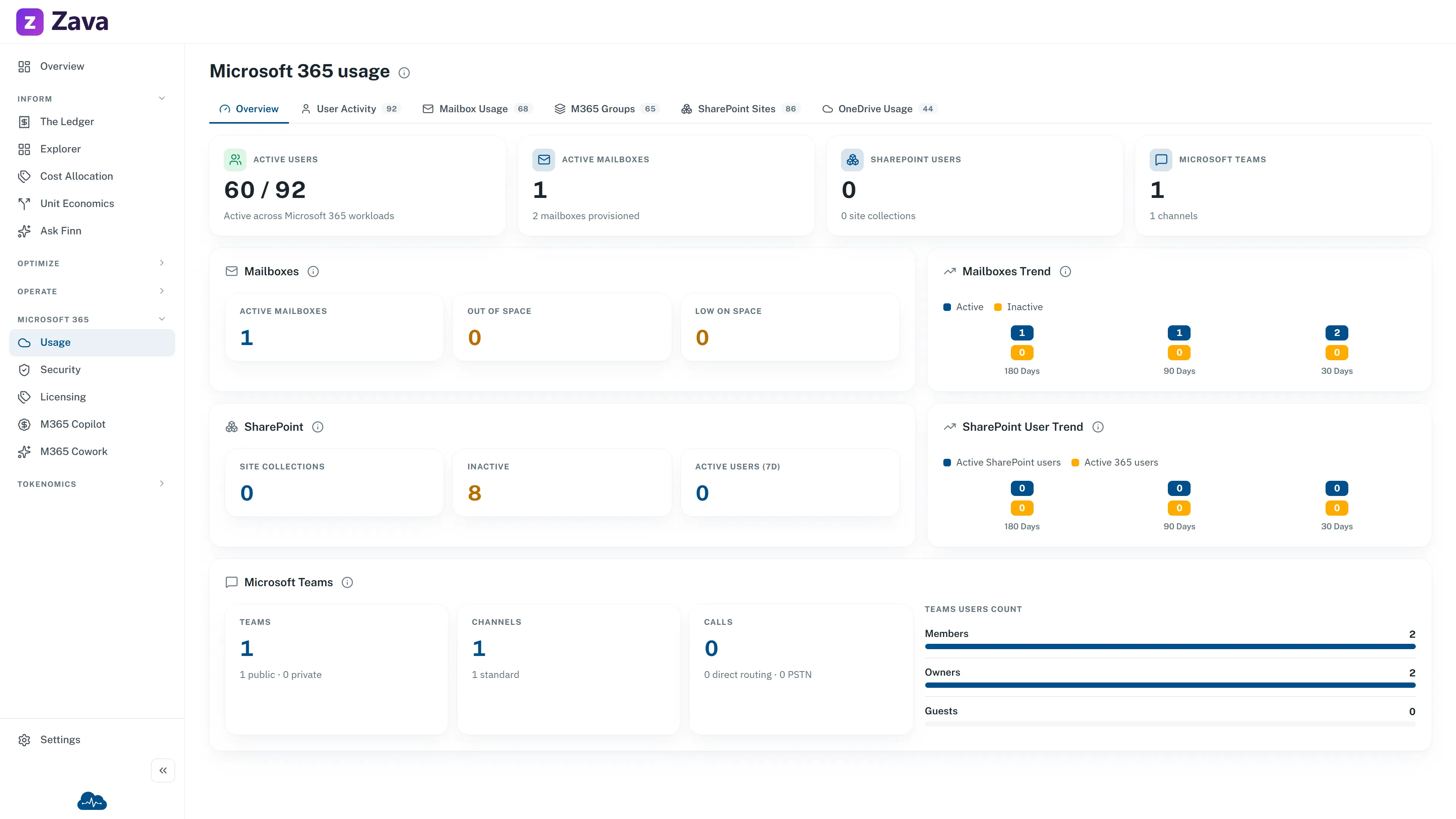Click '1 public · 0 private' text
Image resolution: width=1456 pixels, height=819 pixels.
280,675
